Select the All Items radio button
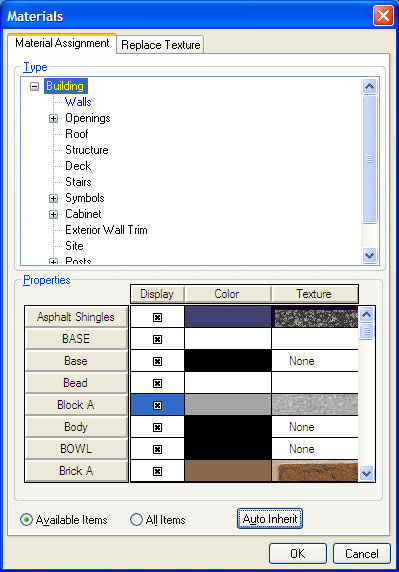Screen dimensions: 399x572 136,519
